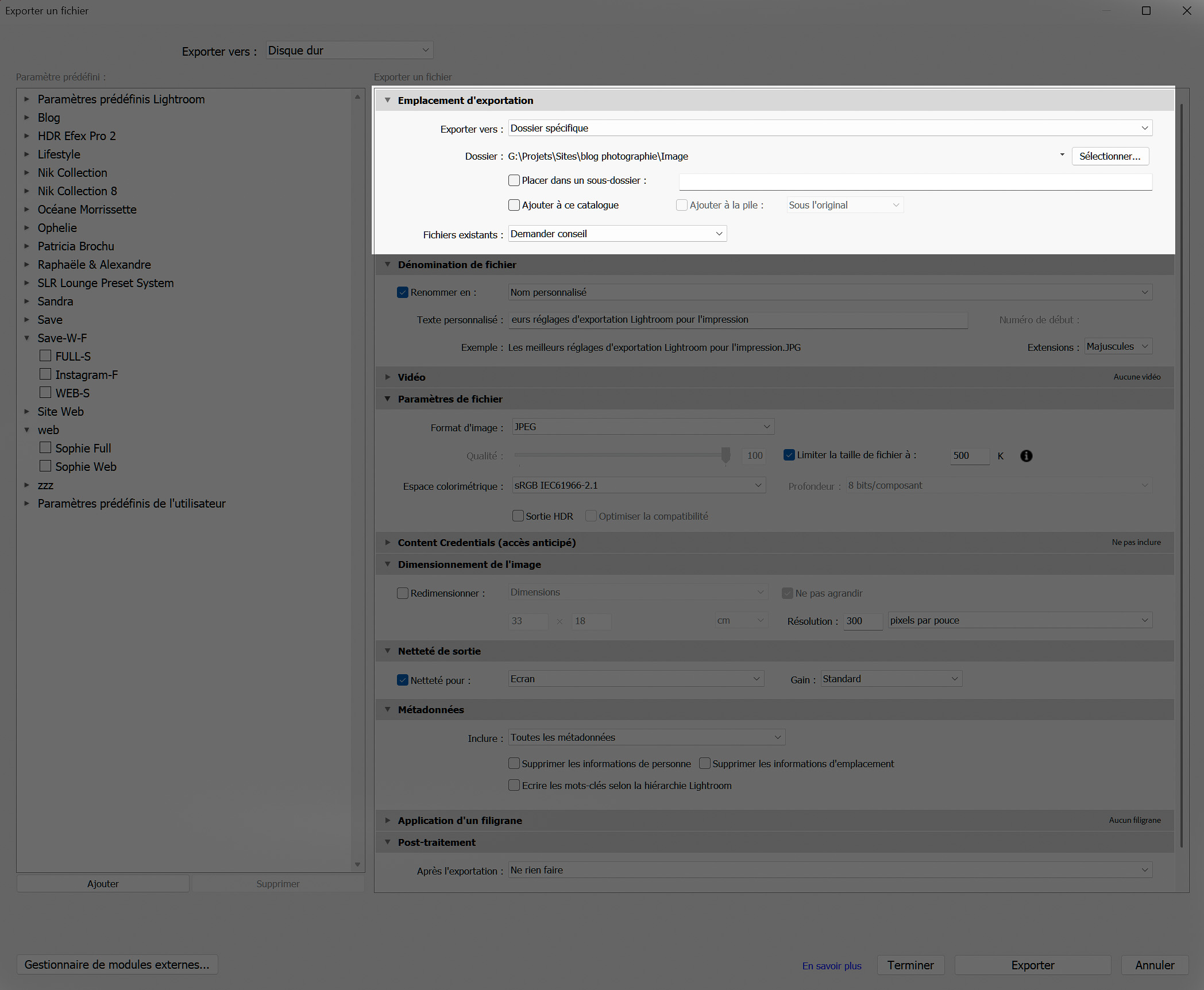The height and width of the screenshot is (990, 1204).
Task: Enable the Redimensionner option
Action: point(402,593)
